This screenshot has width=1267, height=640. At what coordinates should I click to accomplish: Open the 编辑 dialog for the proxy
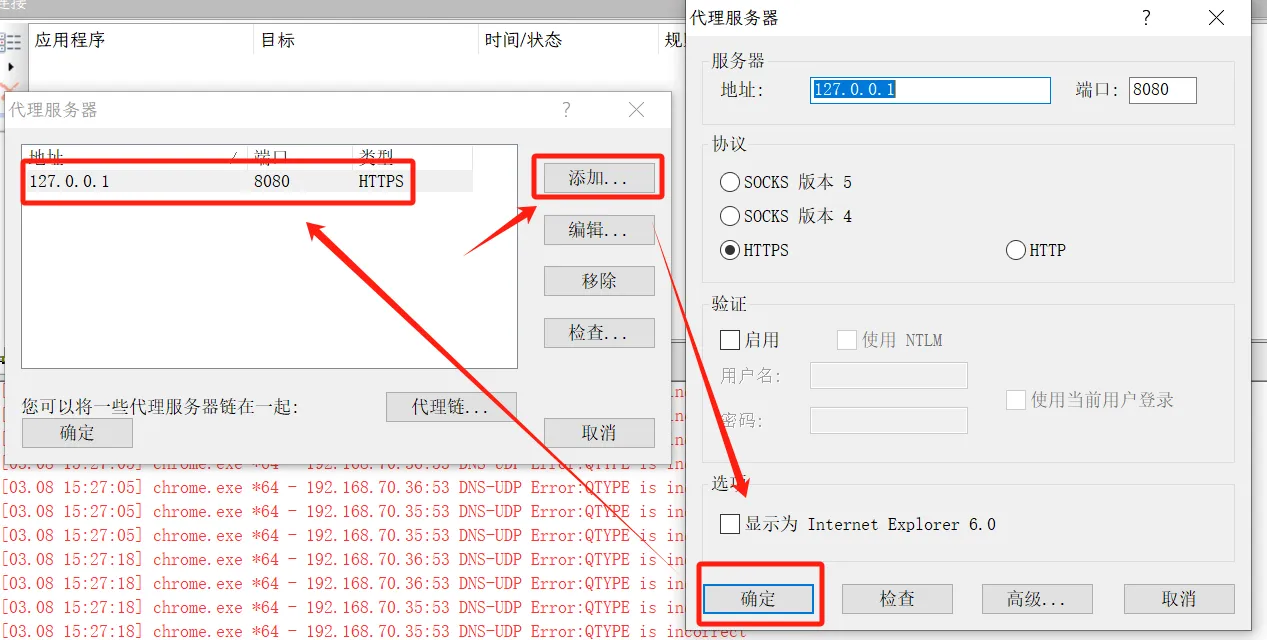[598, 230]
